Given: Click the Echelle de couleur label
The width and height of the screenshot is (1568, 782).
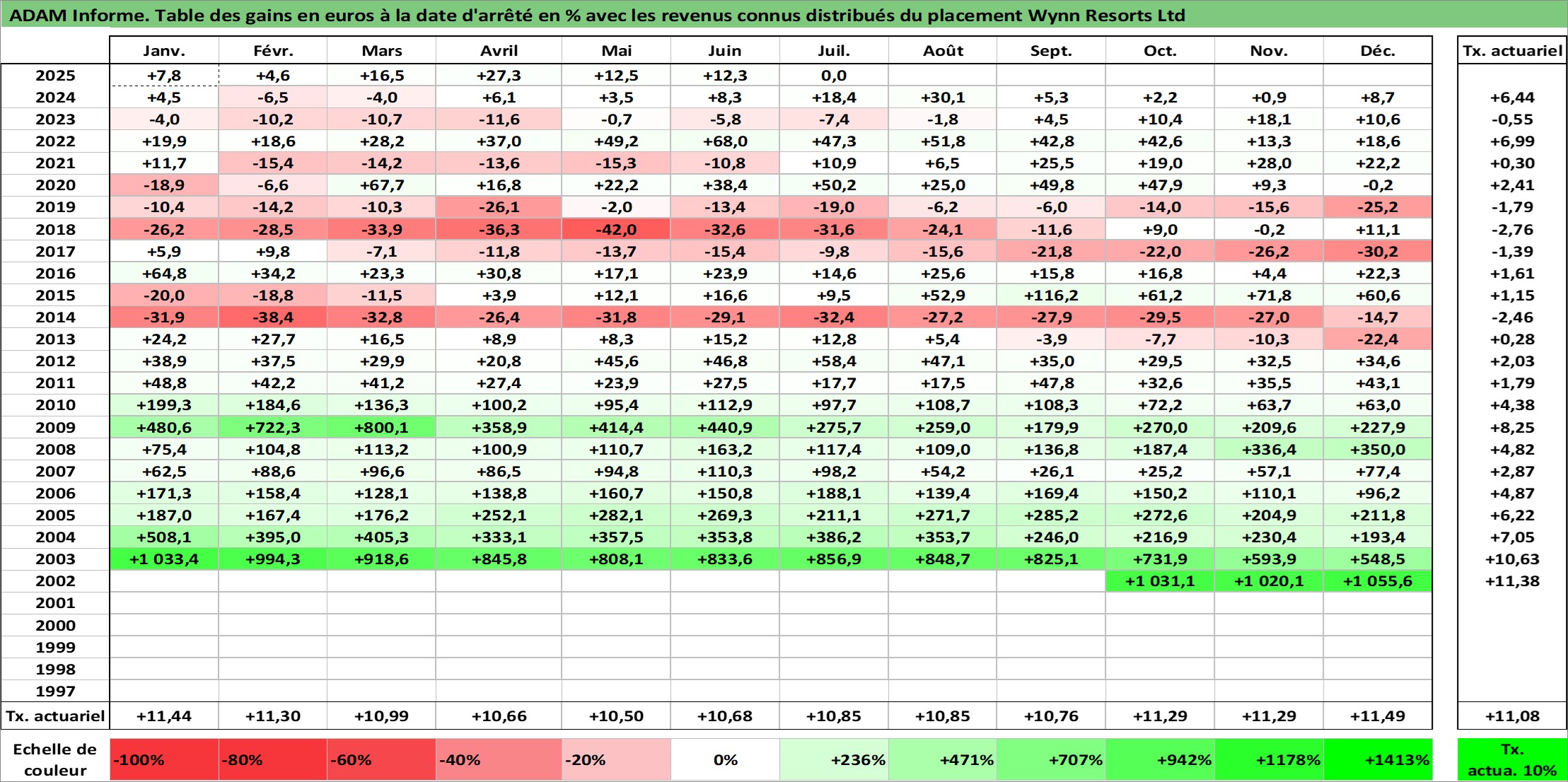Looking at the screenshot, I should click(55, 759).
